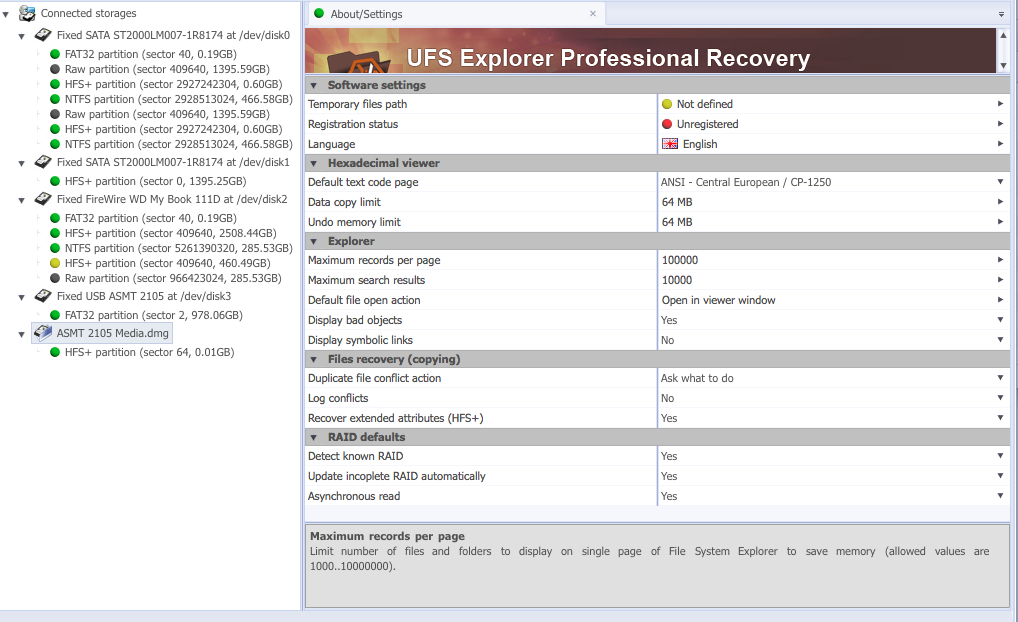
Task: Click the FireWire WD My Book disk icon
Action: click(x=43, y=199)
